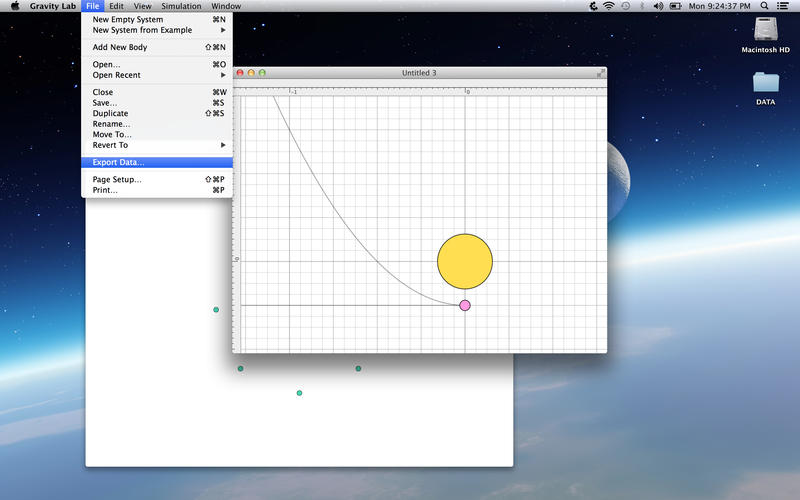Expand New System from Example submenu
The height and width of the screenshot is (500, 800).
[x=157, y=30]
